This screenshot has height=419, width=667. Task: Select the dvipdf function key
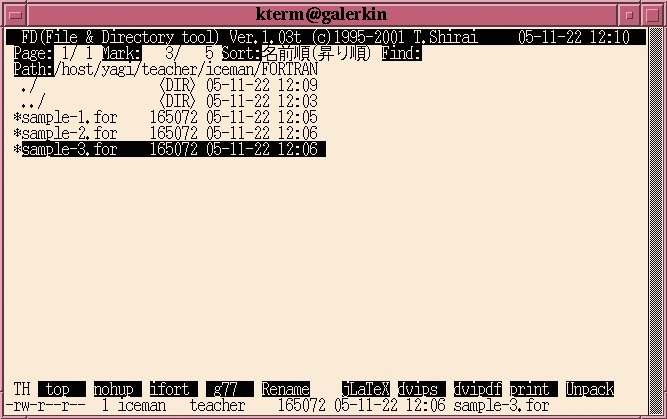(x=478, y=389)
